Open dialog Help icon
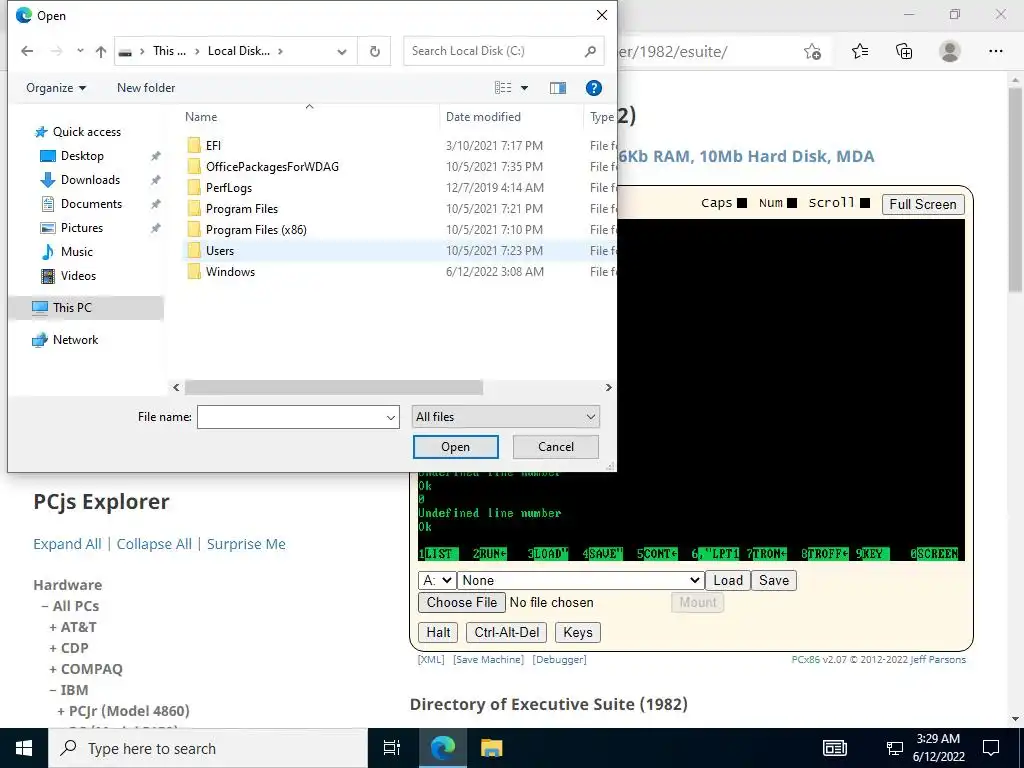 coord(593,88)
